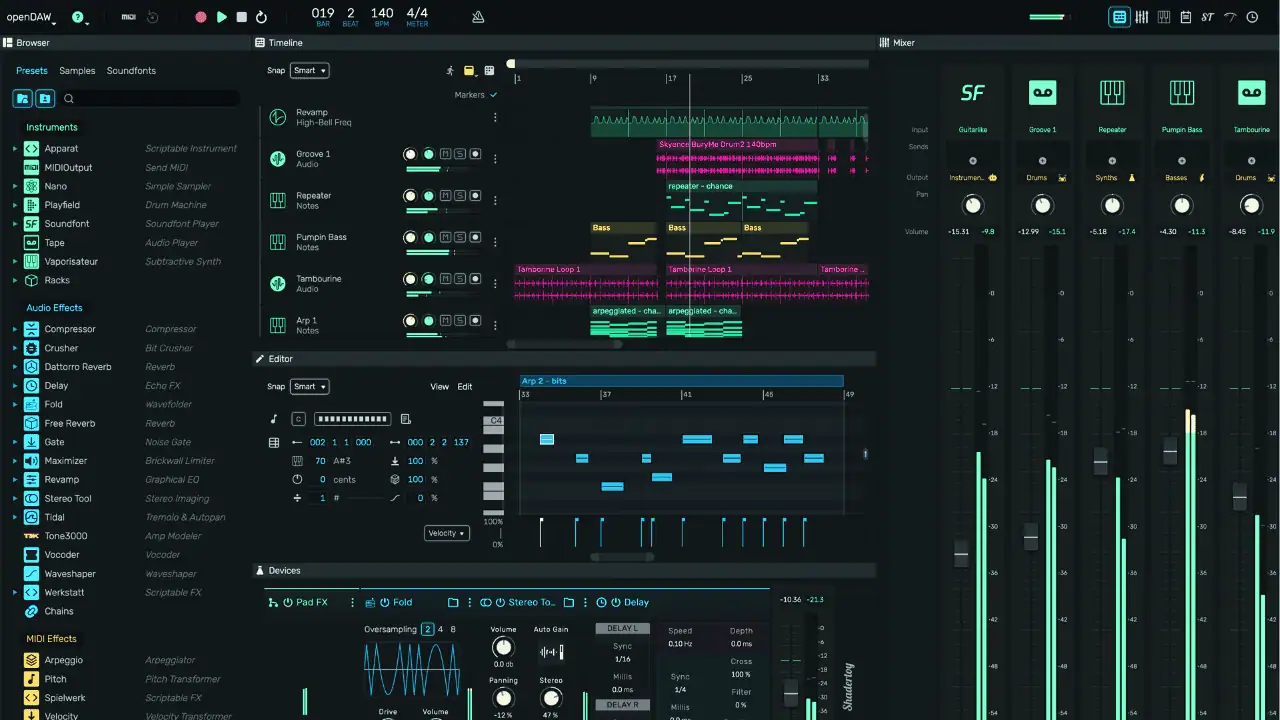Open the piano keys view icon in top bar
This screenshot has width=1280, height=720.
pyautogui.click(x=1164, y=17)
